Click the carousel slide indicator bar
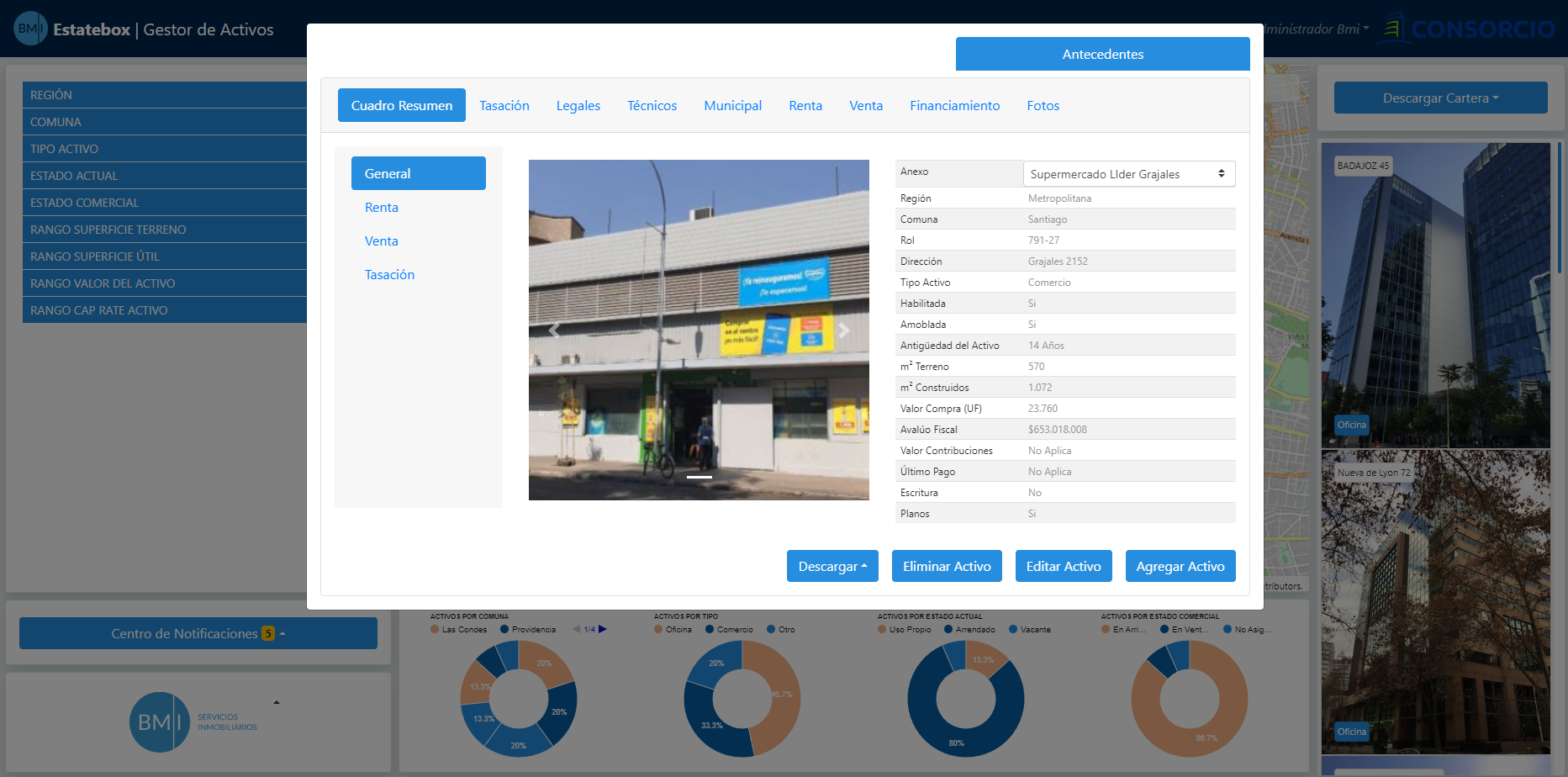Viewport: 1568px width, 777px height. (700, 477)
